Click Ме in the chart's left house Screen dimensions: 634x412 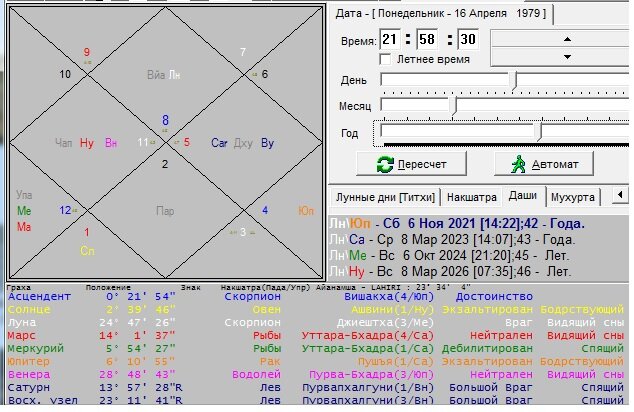(24, 211)
